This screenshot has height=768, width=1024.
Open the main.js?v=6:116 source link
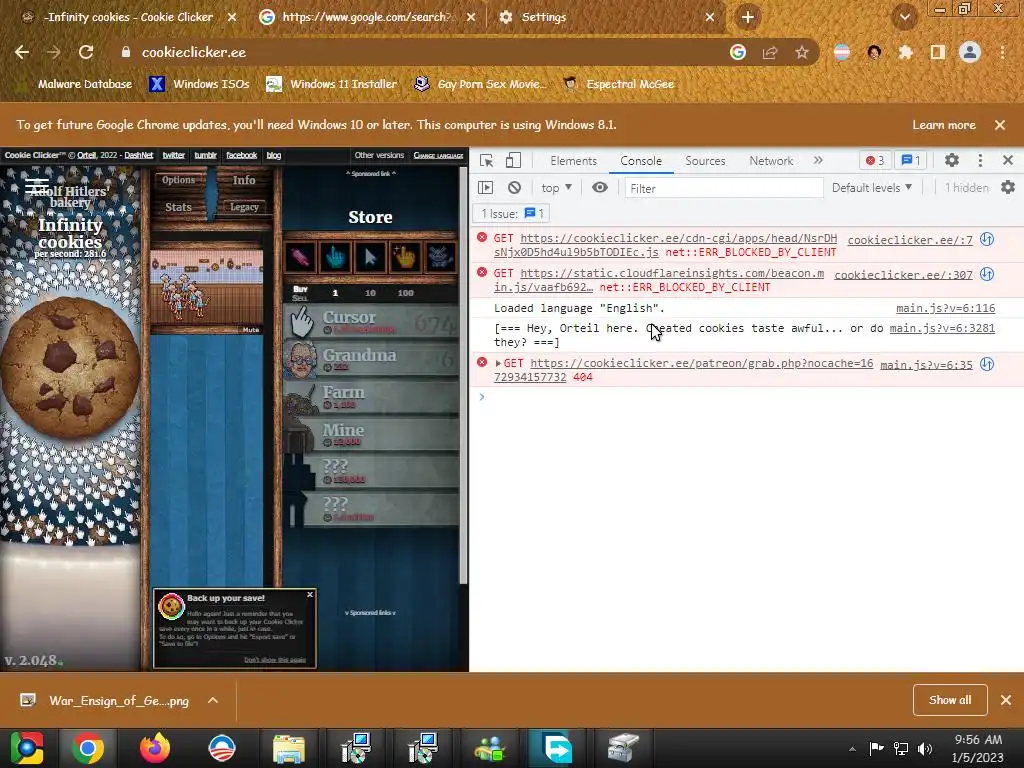click(945, 308)
